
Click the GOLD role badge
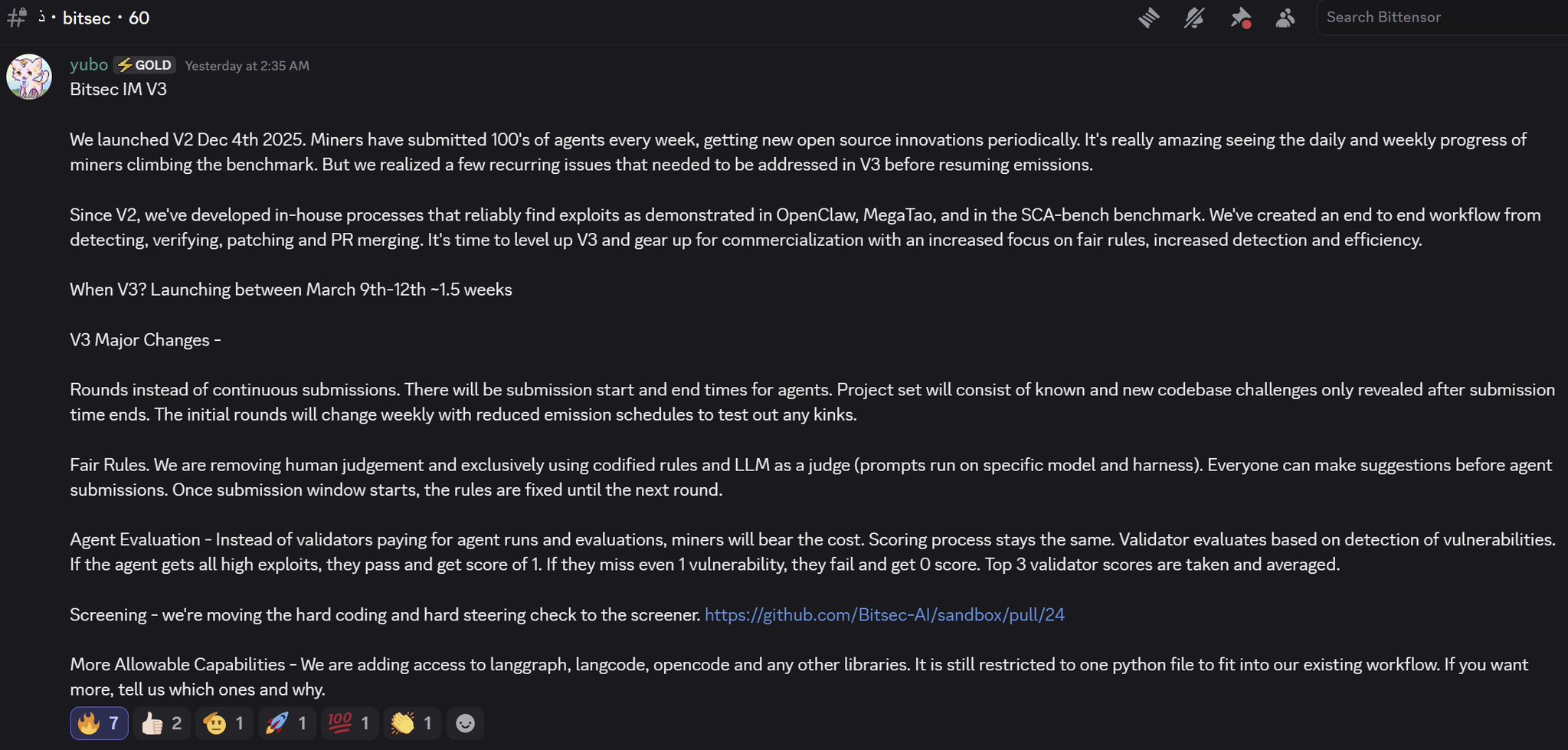tap(145, 65)
